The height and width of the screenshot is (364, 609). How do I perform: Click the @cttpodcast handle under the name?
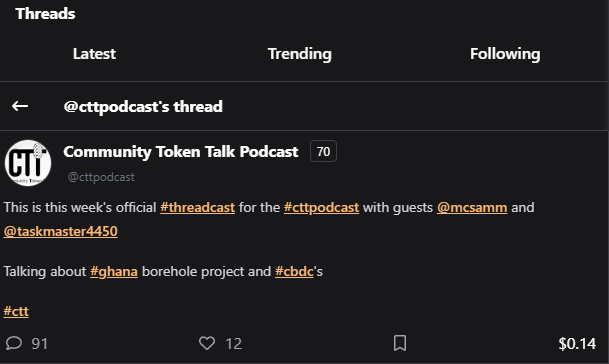tap(101, 177)
